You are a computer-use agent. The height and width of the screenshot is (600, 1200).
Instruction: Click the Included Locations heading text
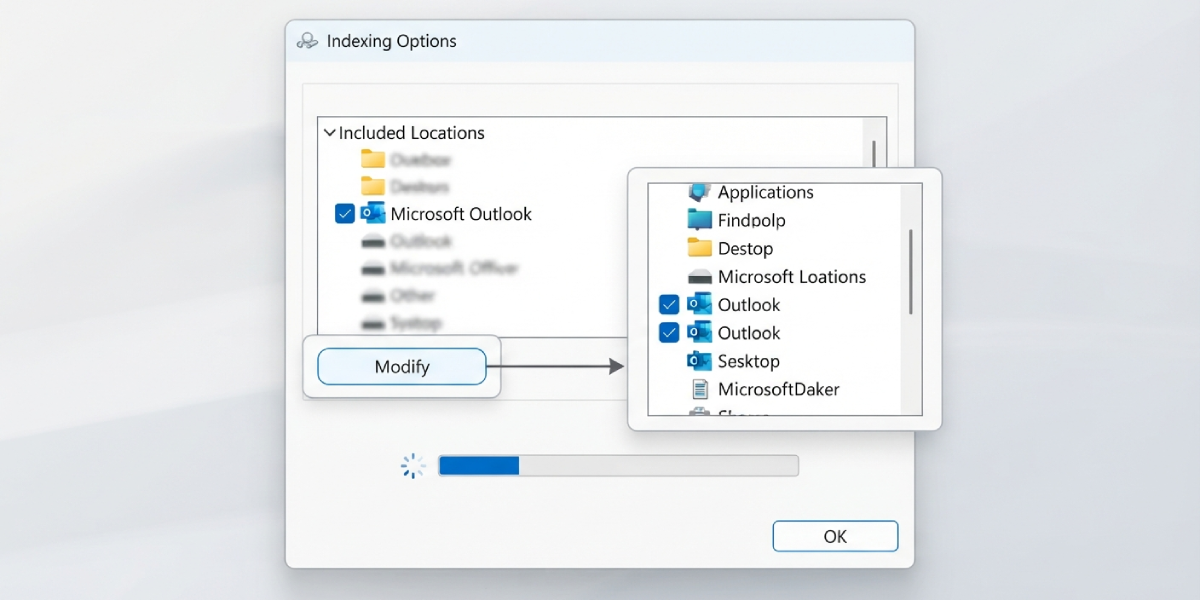412,132
